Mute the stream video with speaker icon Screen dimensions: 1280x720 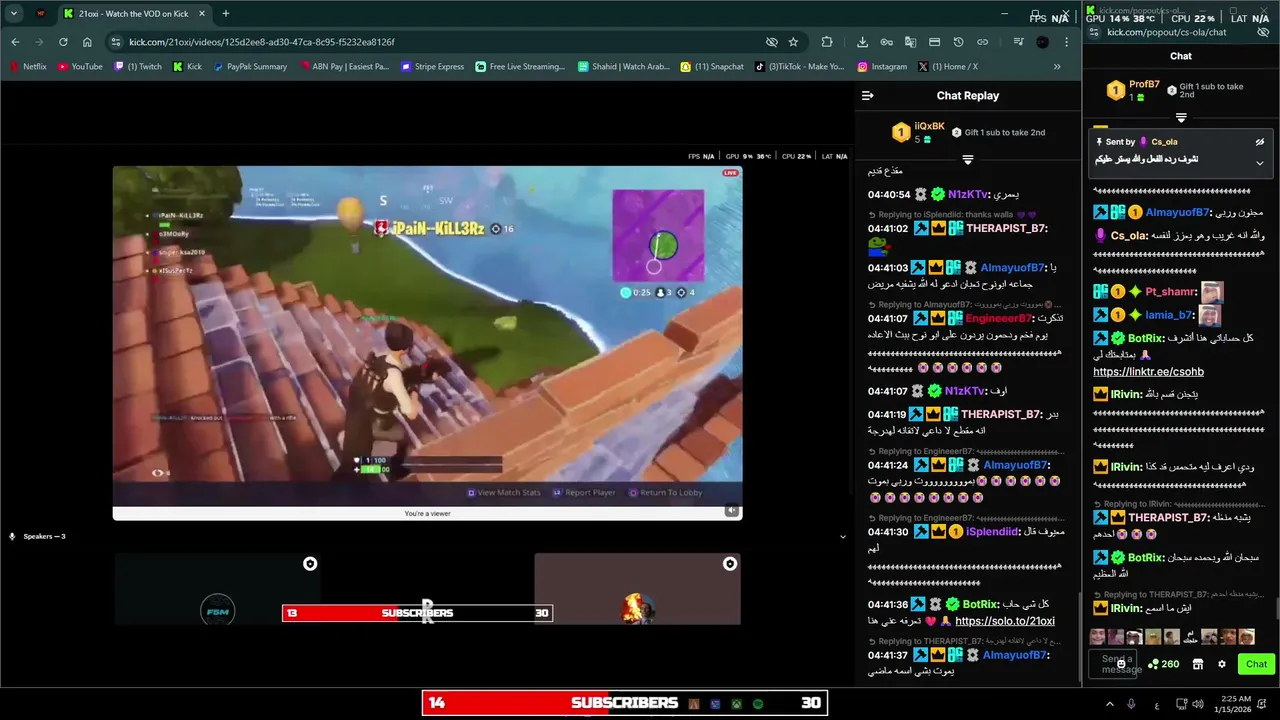point(732,510)
